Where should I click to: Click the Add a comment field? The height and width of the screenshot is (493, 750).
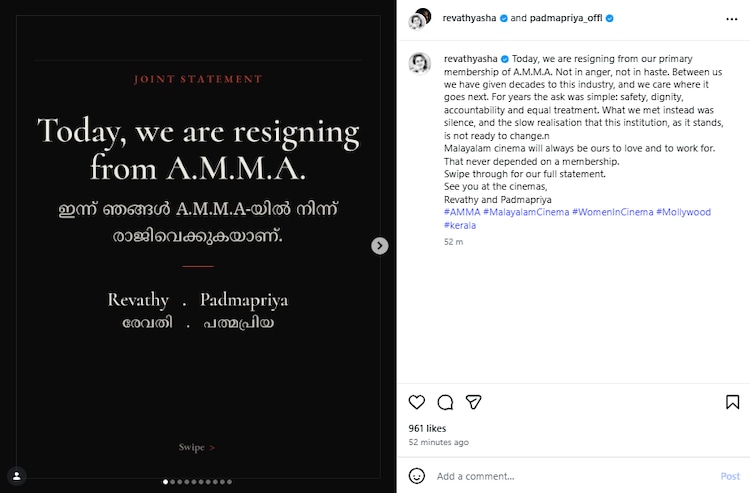(x=574, y=476)
